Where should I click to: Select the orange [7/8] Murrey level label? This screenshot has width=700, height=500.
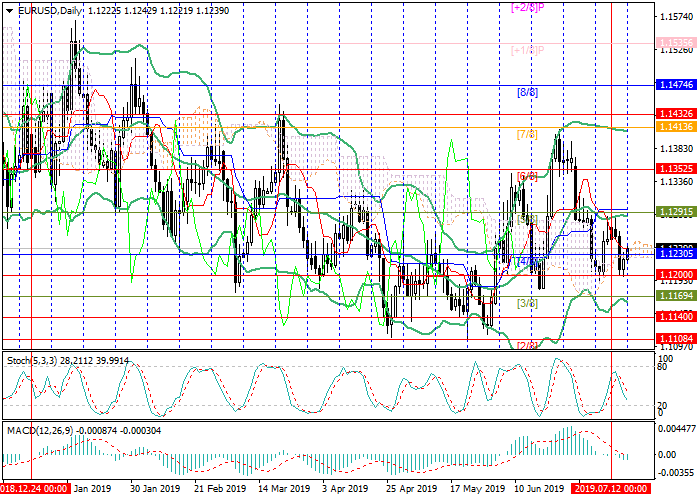tap(527, 134)
